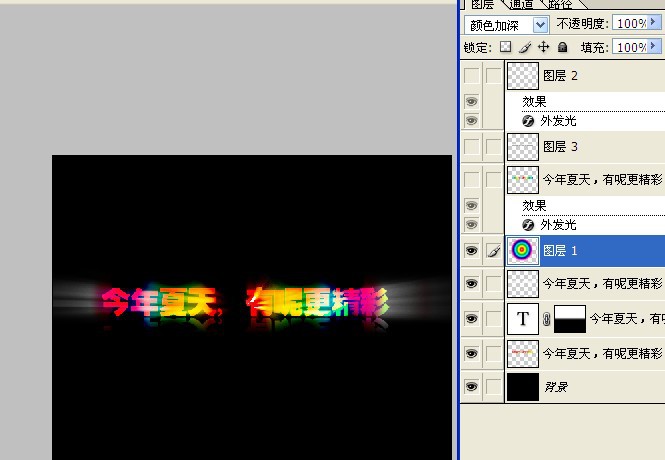
Task: Hide the 背景 layer with its eye icon
Action: click(x=471, y=387)
